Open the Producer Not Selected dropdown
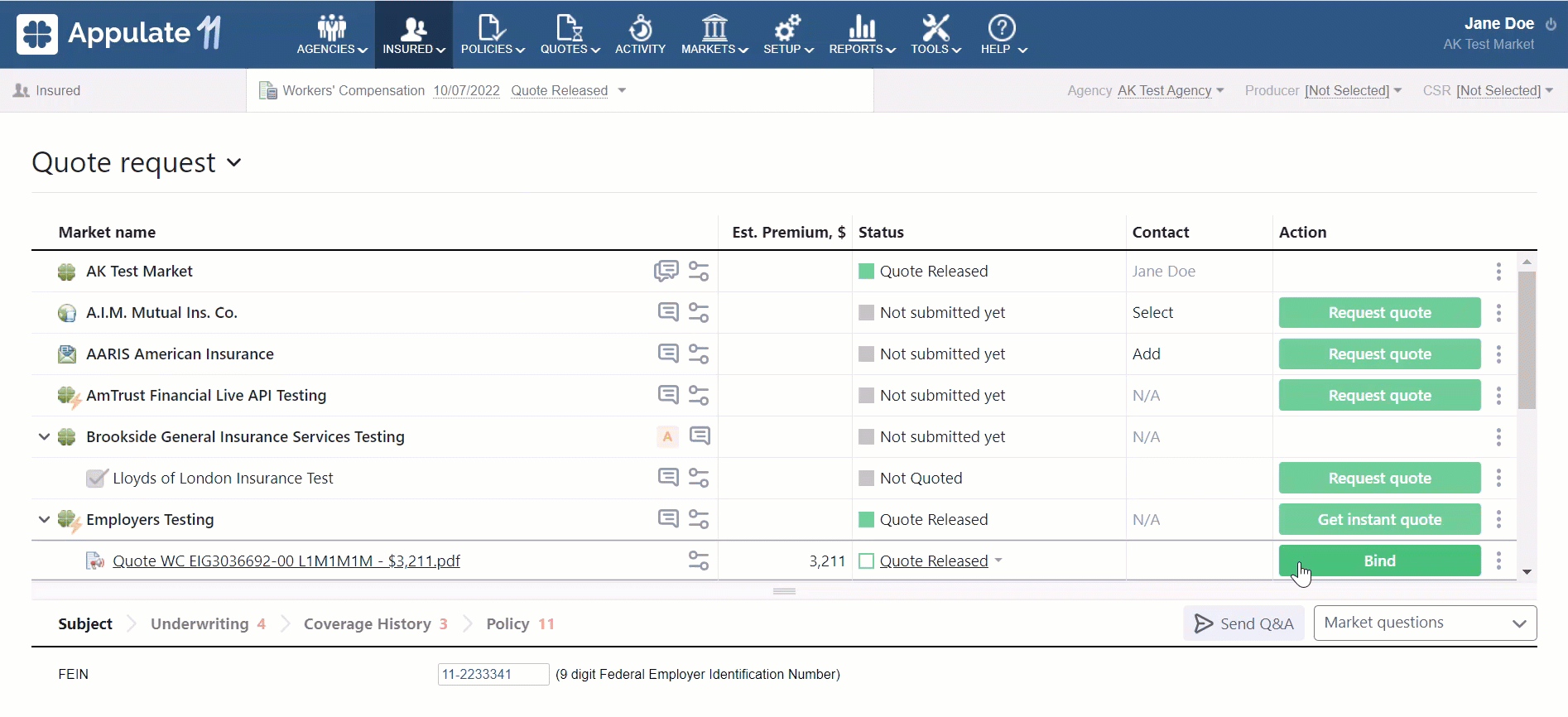Image resolution: width=1568 pixels, height=717 pixels. 1353,90
